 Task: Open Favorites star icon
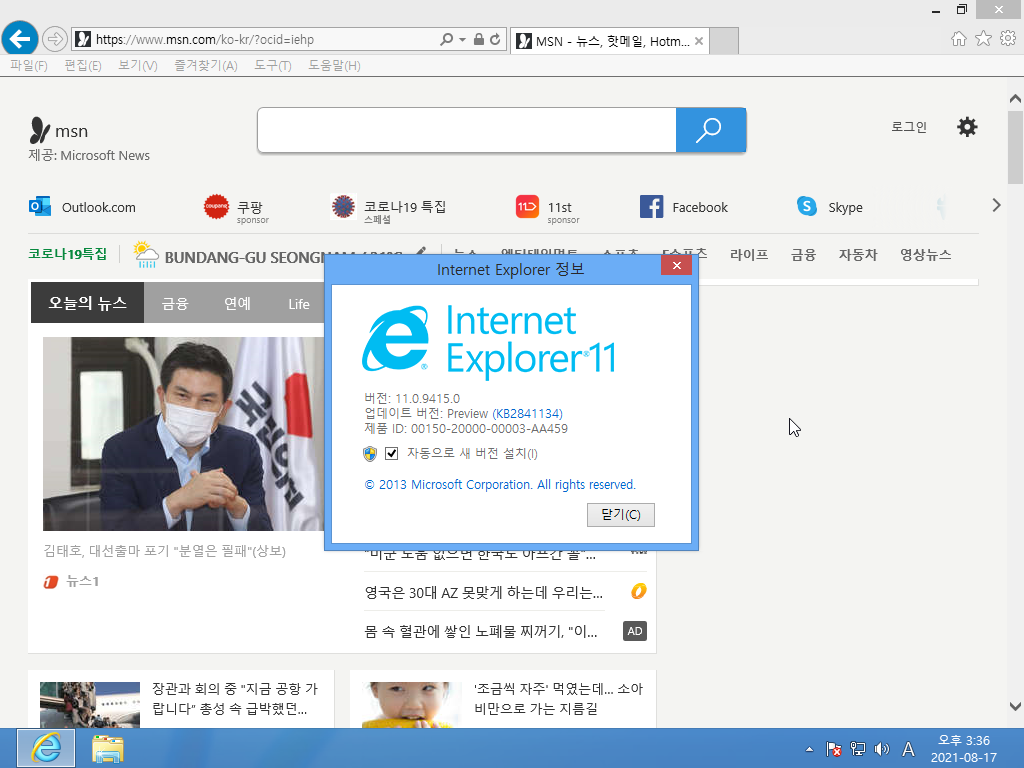pos(983,39)
